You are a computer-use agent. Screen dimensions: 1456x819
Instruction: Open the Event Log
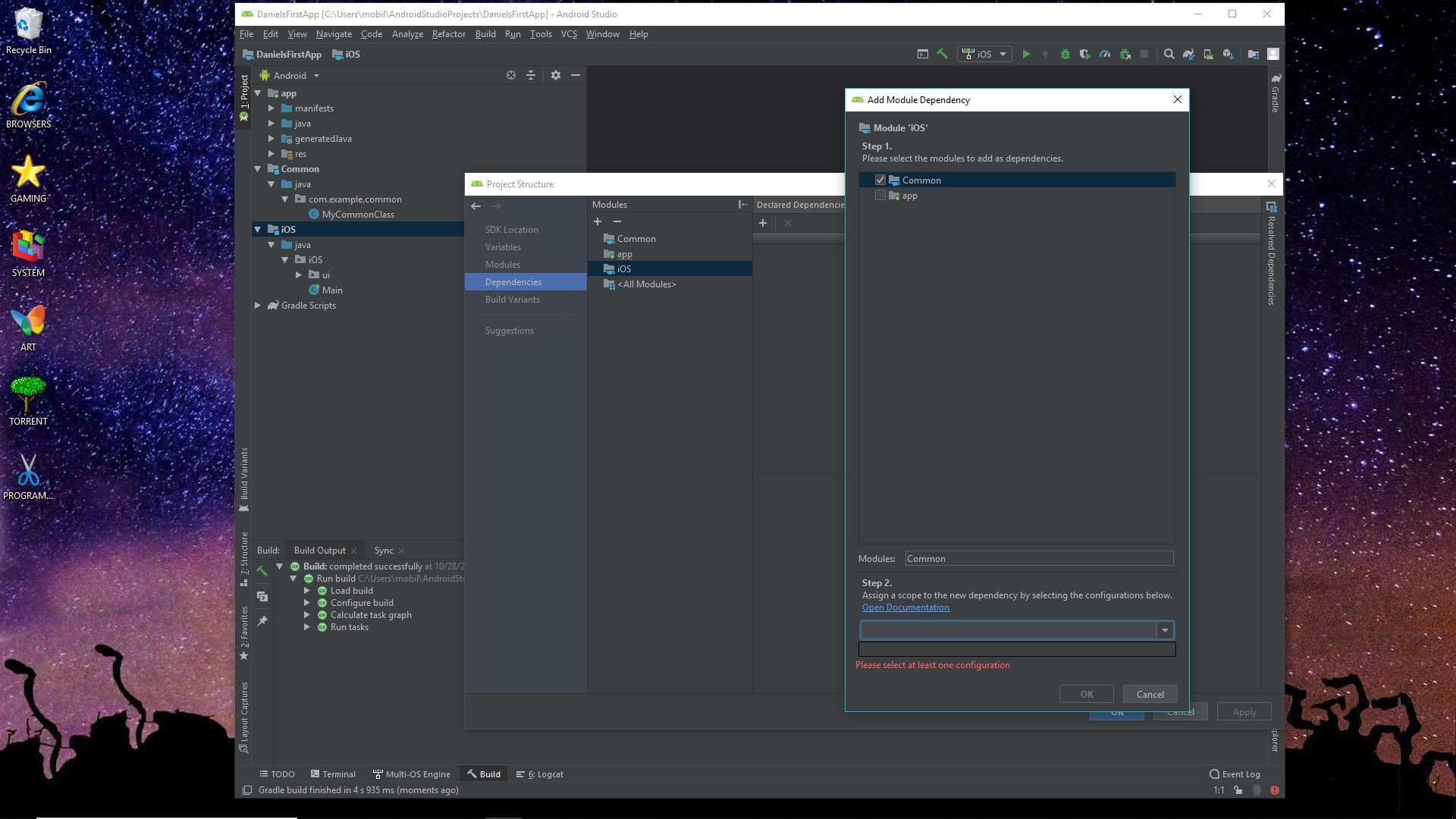pos(1235,774)
